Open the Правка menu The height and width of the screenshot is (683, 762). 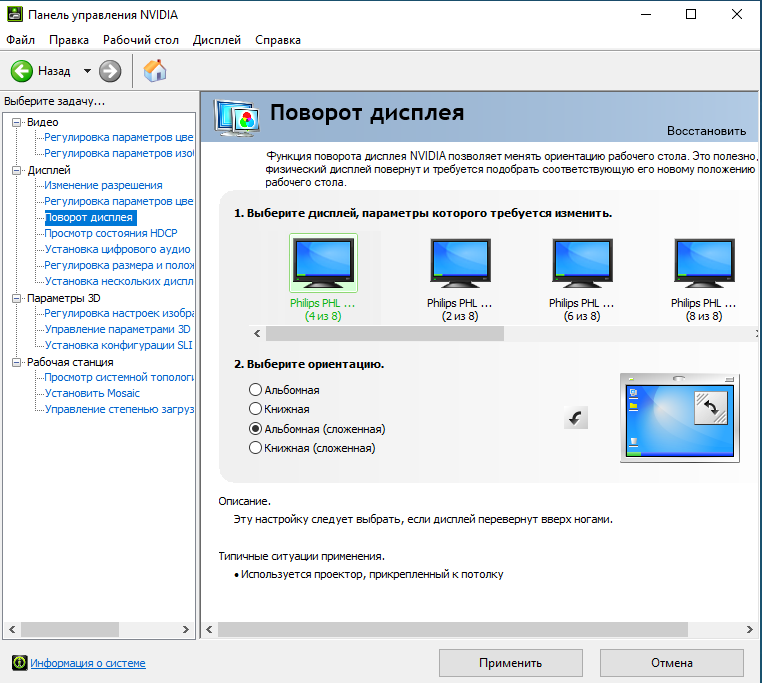coord(69,40)
